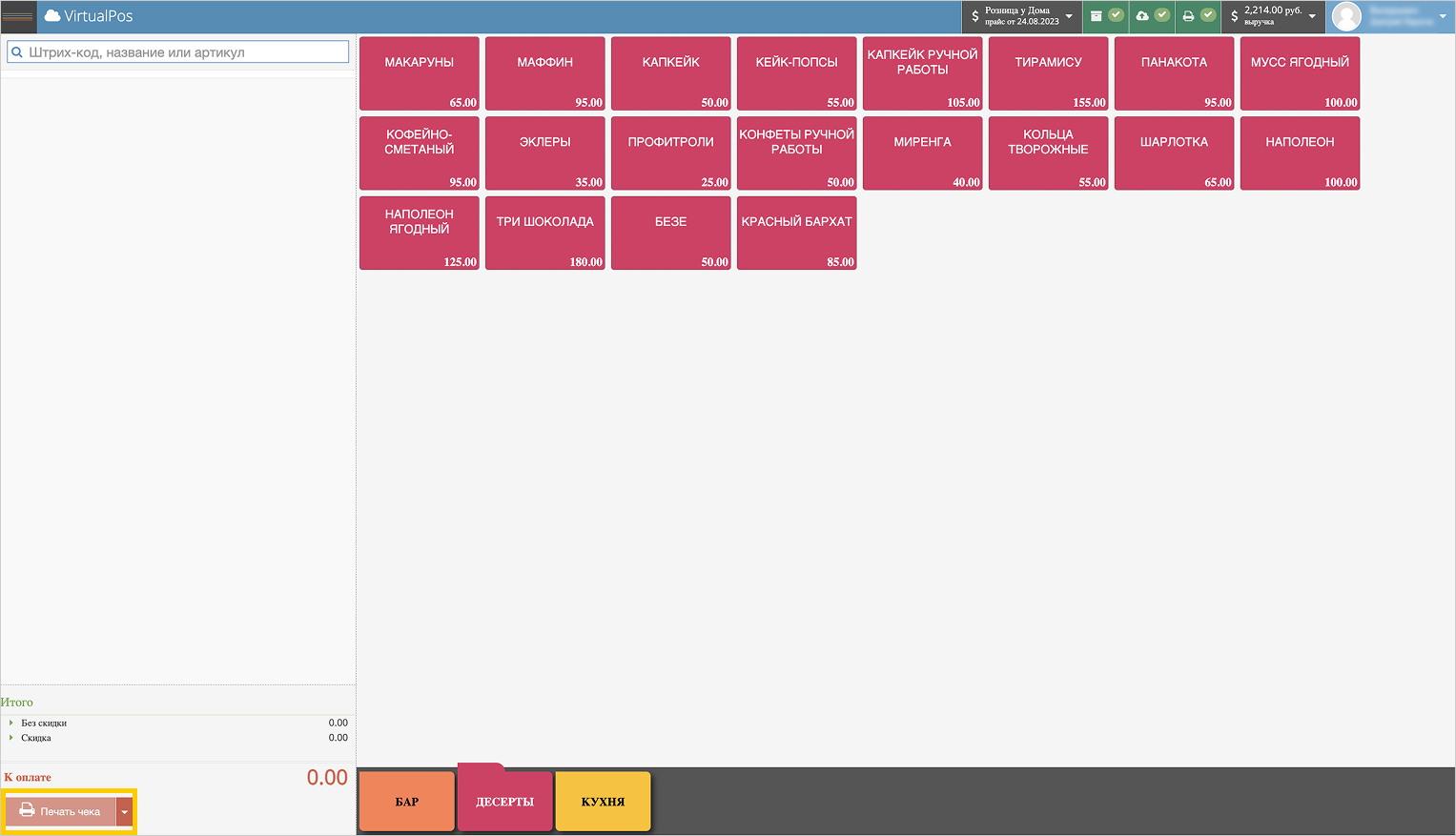Open the hamburger menu in the header

click(x=18, y=16)
